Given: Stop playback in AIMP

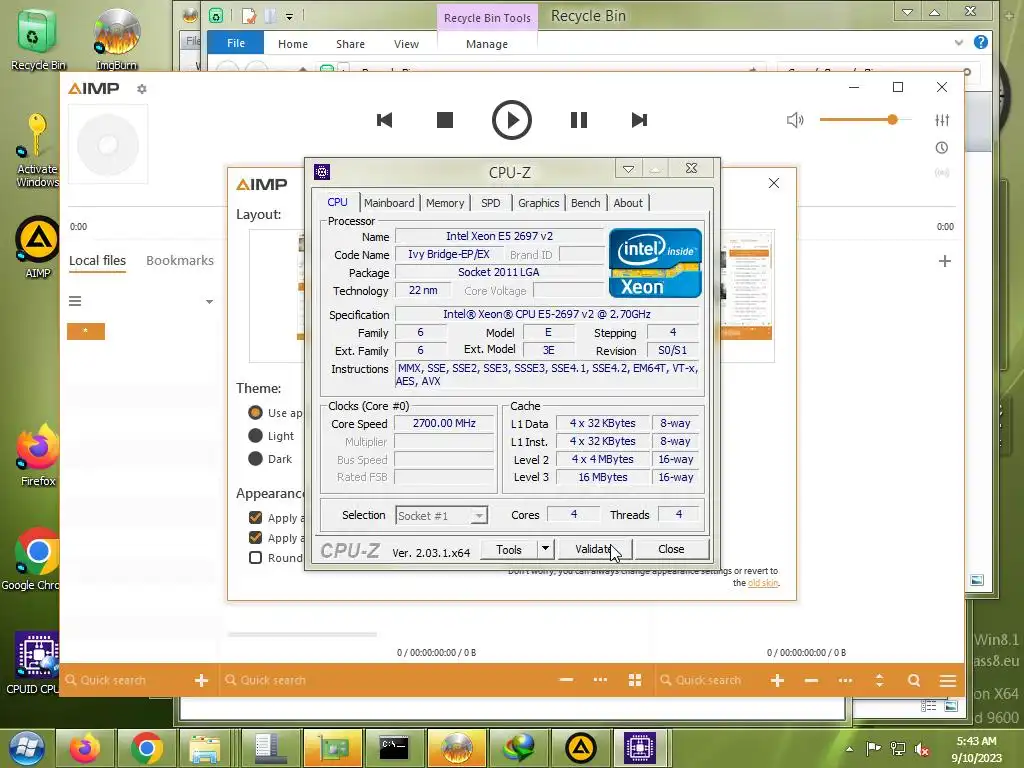Looking at the screenshot, I should pyautogui.click(x=445, y=120).
